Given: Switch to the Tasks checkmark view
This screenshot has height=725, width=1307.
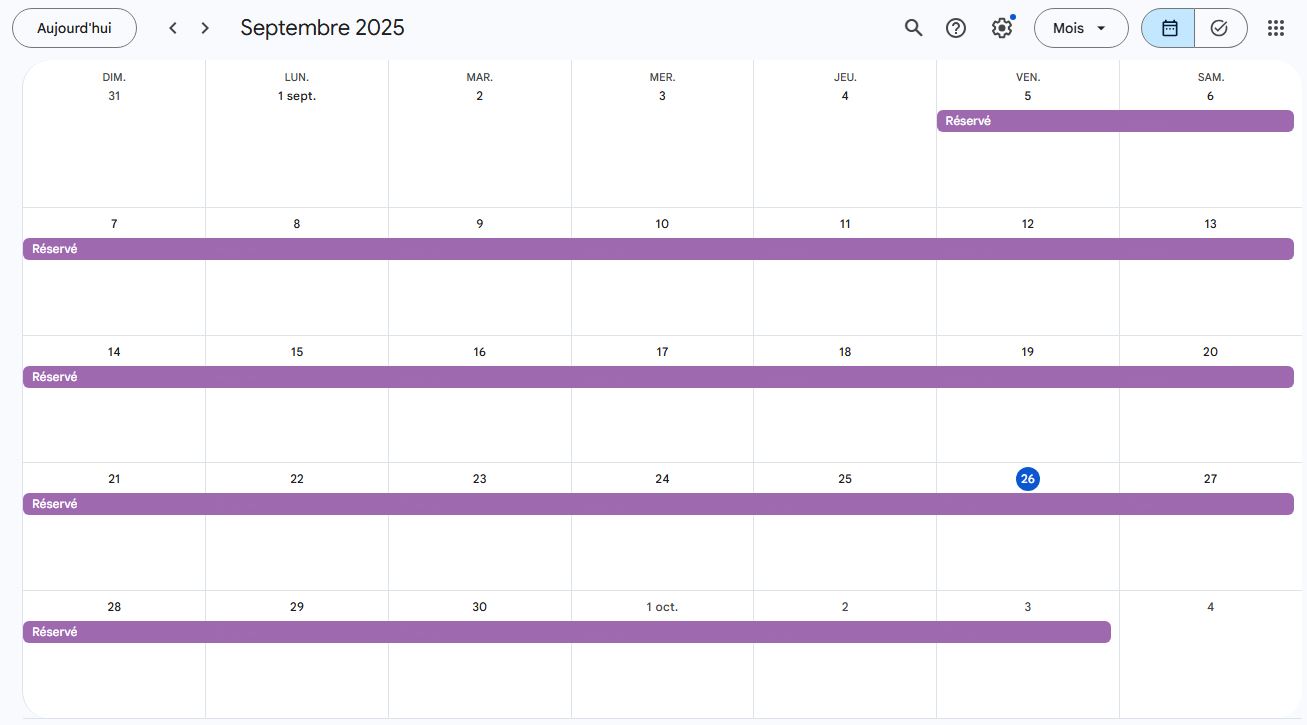Looking at the screenshot, I should [x=1219, y=28].
